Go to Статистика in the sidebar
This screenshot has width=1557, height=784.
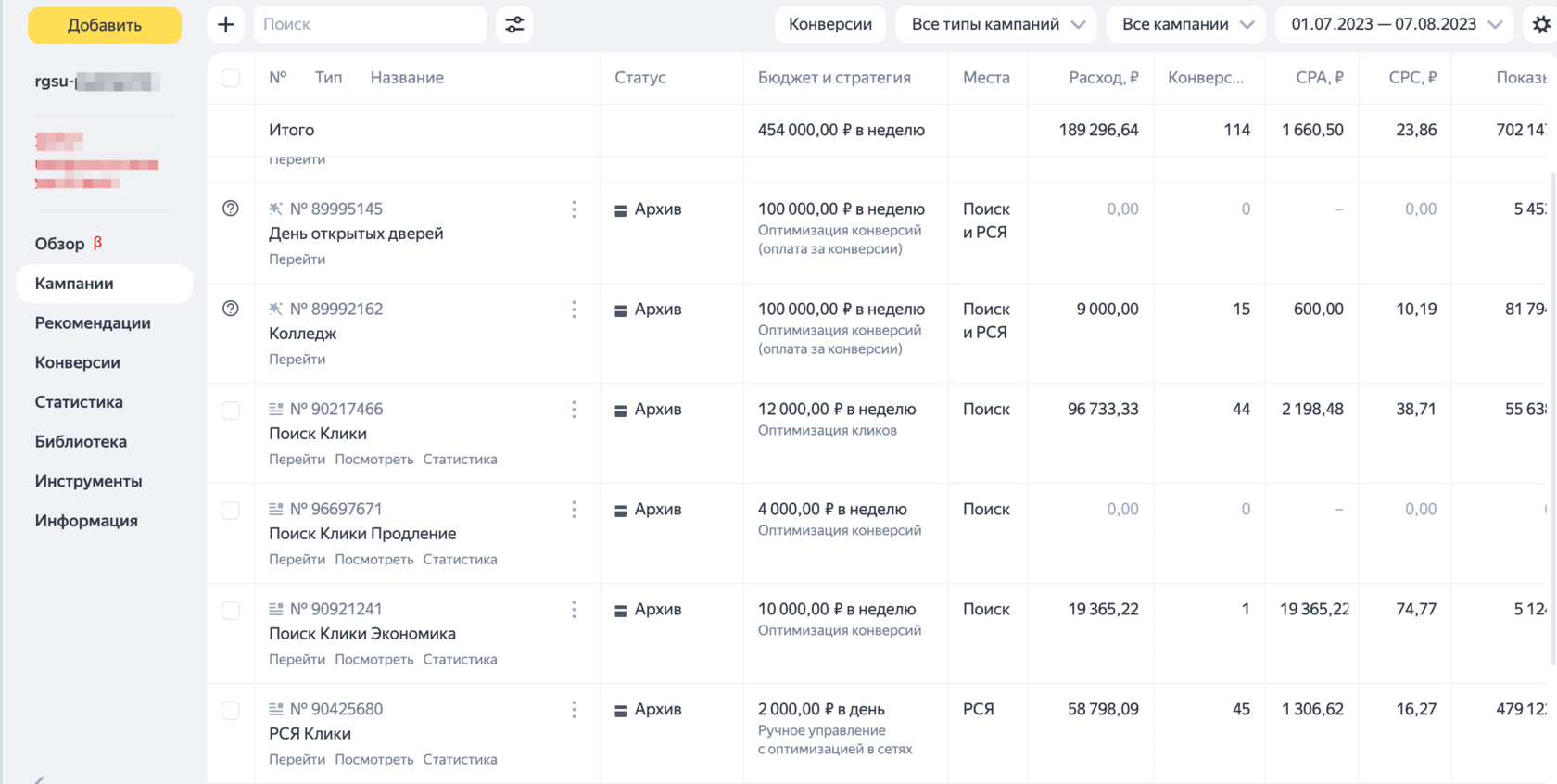click(79, 402)
